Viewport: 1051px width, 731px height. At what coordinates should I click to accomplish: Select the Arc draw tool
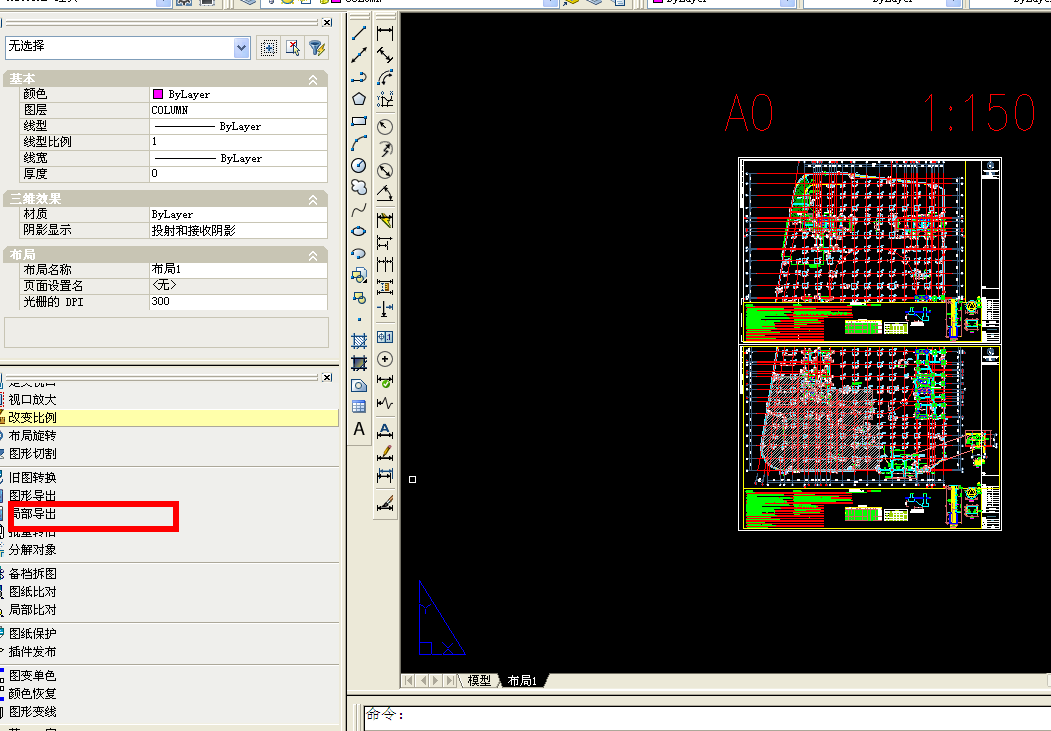coord(359,143)
